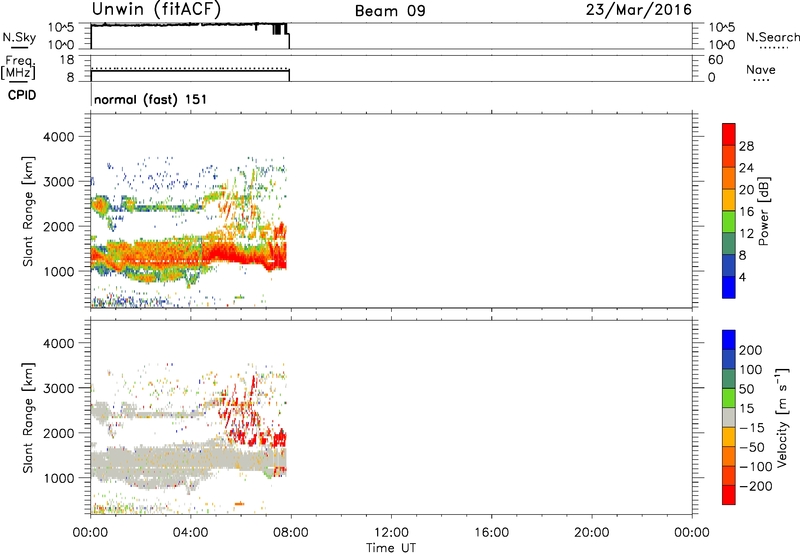Click the '60' Nave axis value

click(716, 60)
